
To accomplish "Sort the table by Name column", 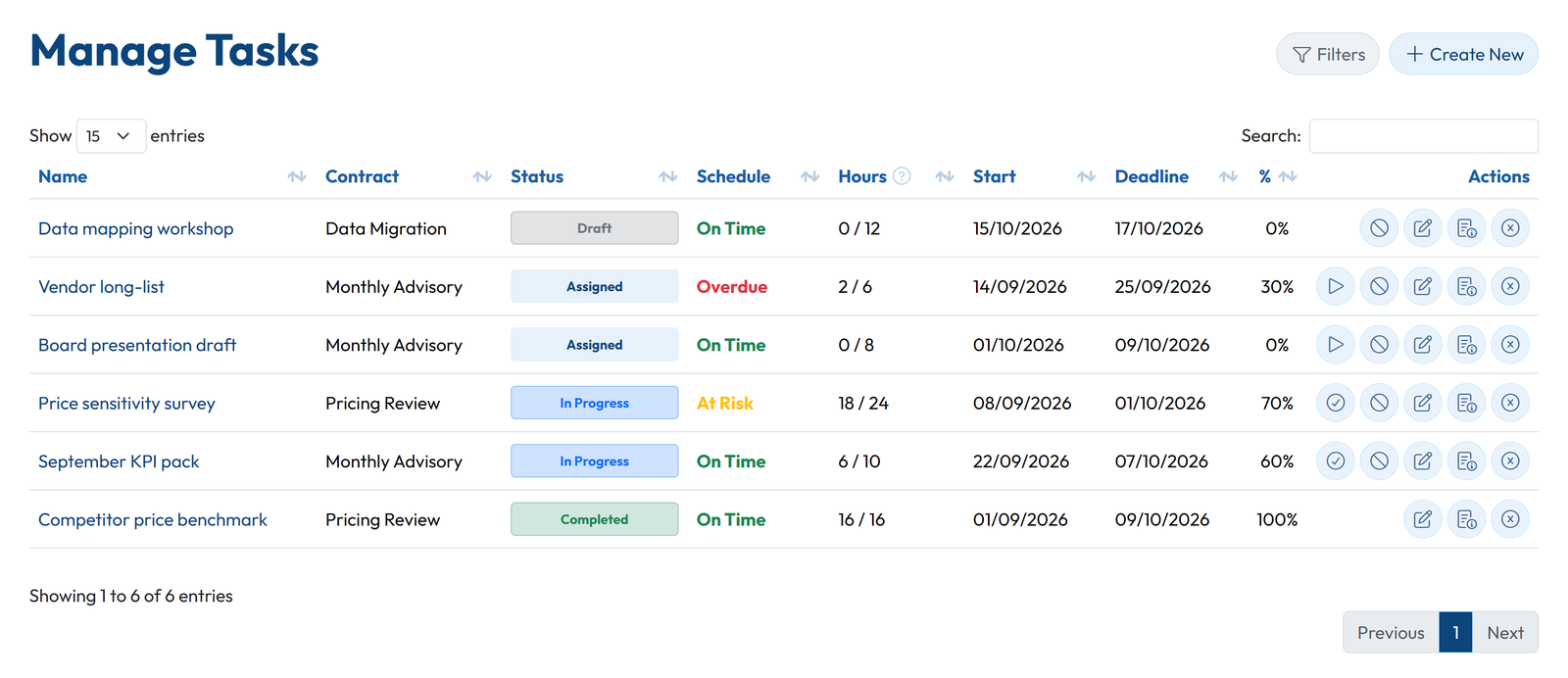I will (x=63, y=176).
